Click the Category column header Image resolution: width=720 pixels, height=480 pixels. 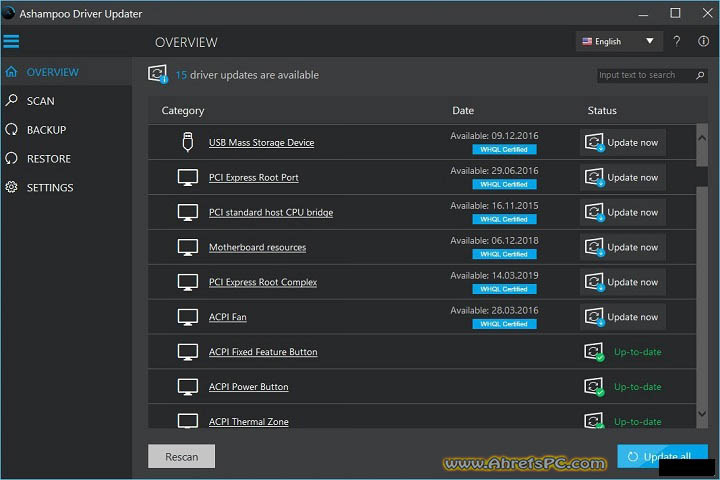(183, 111)
